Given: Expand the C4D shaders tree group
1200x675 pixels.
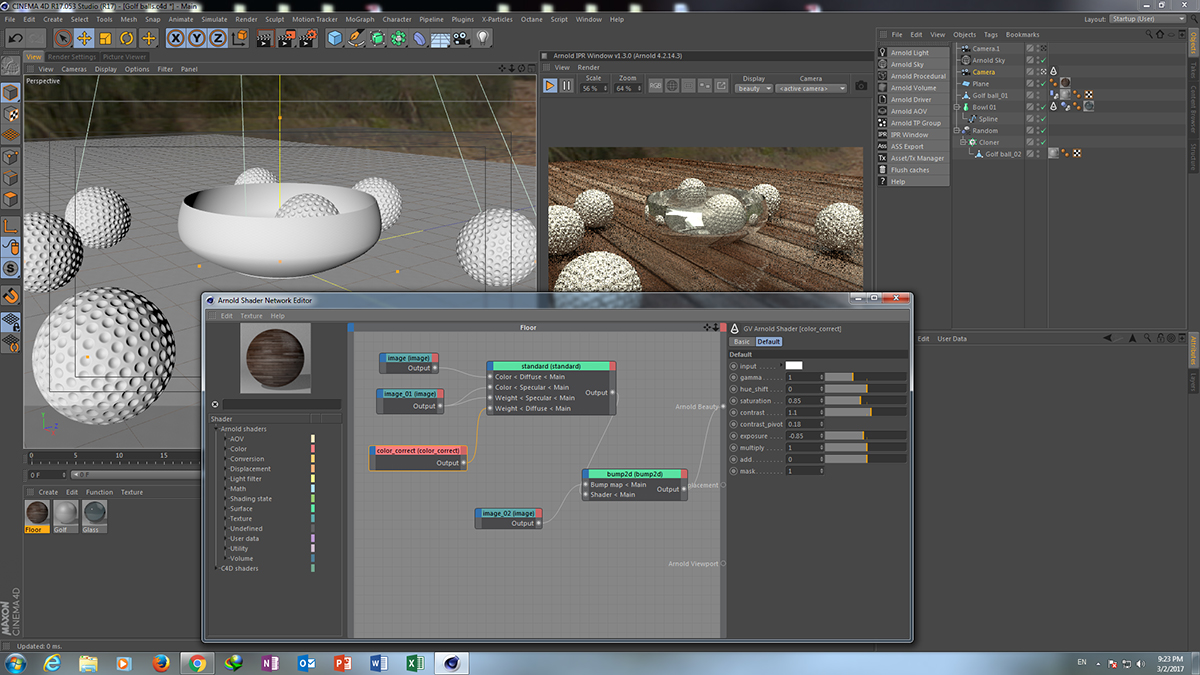Looking at the screenshot, I should [x=216, y=568].
